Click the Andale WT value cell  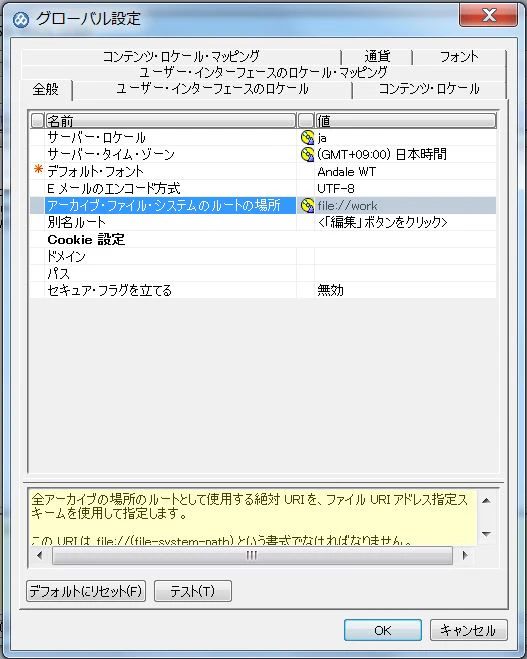[406, 171]
